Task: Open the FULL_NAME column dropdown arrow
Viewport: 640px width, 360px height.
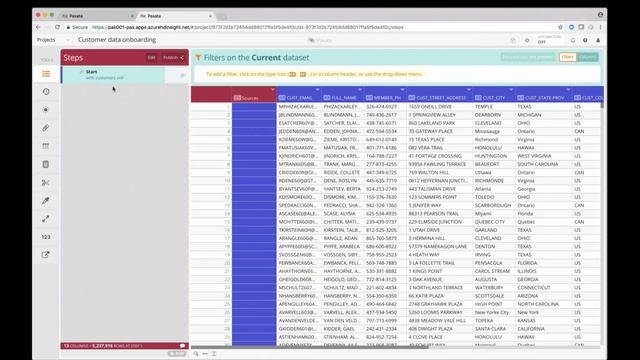Action: point(360,89)
